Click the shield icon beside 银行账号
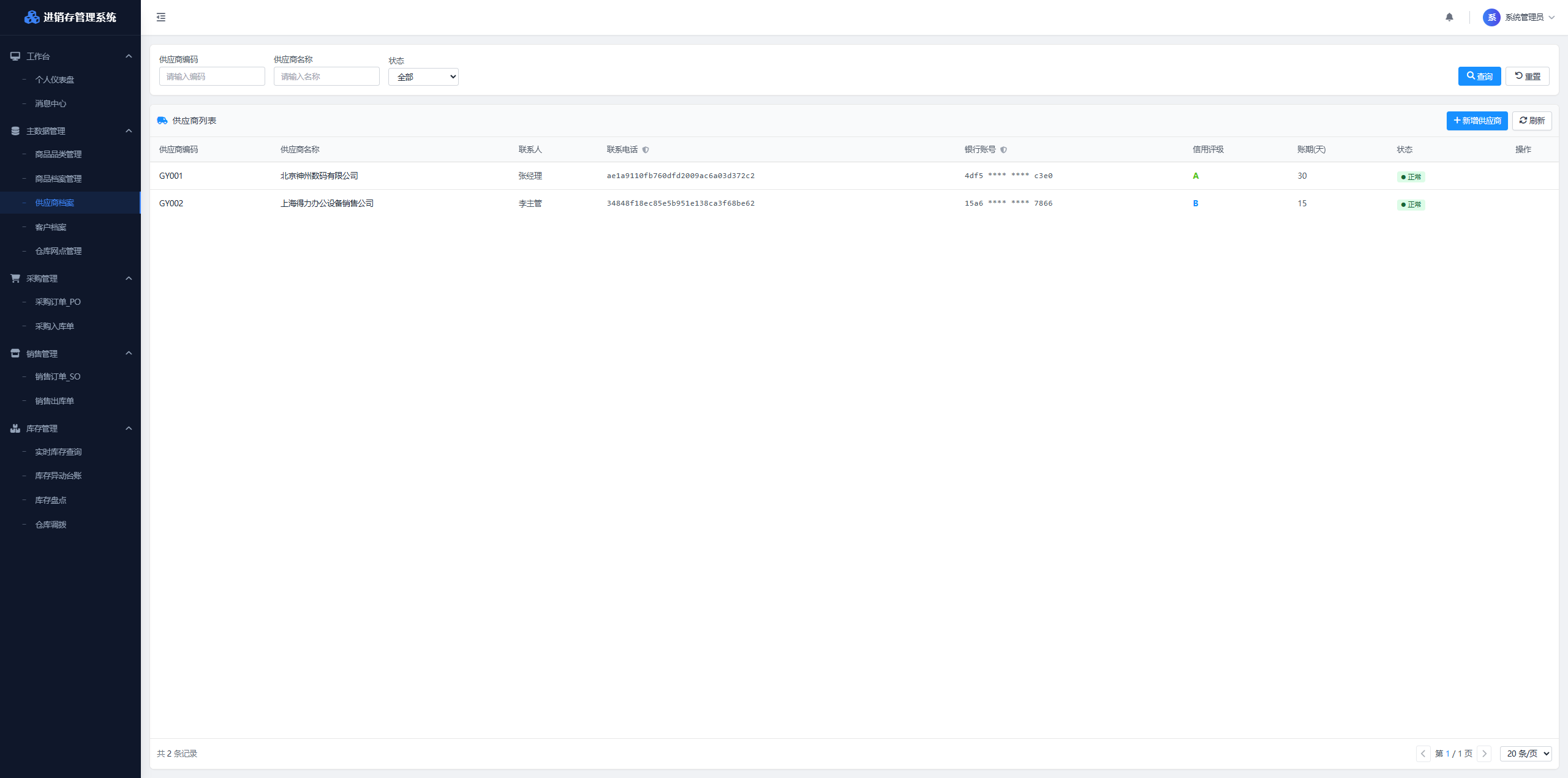1568x778 pixels. 1003,150
